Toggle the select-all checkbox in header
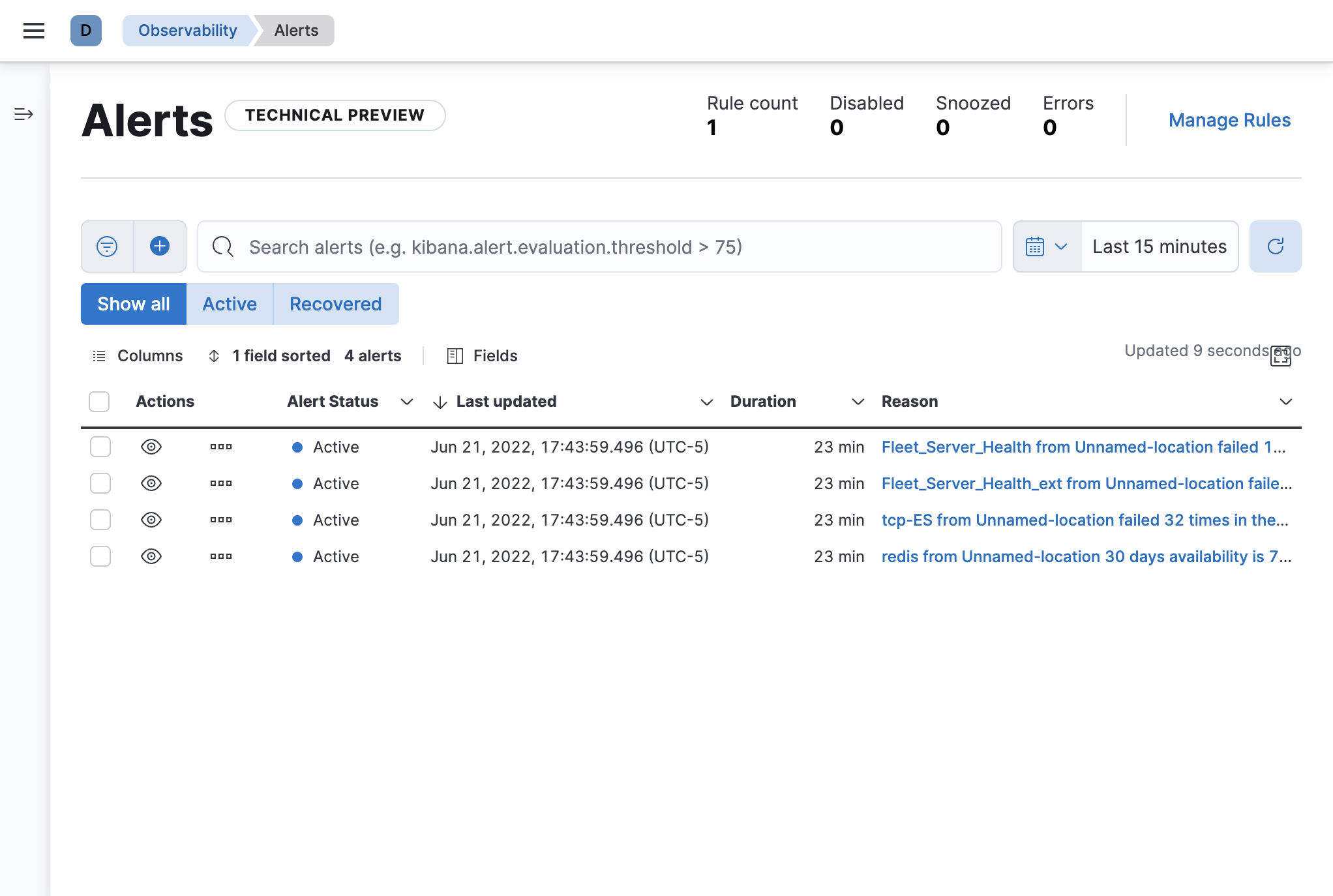 pos(99,401)
